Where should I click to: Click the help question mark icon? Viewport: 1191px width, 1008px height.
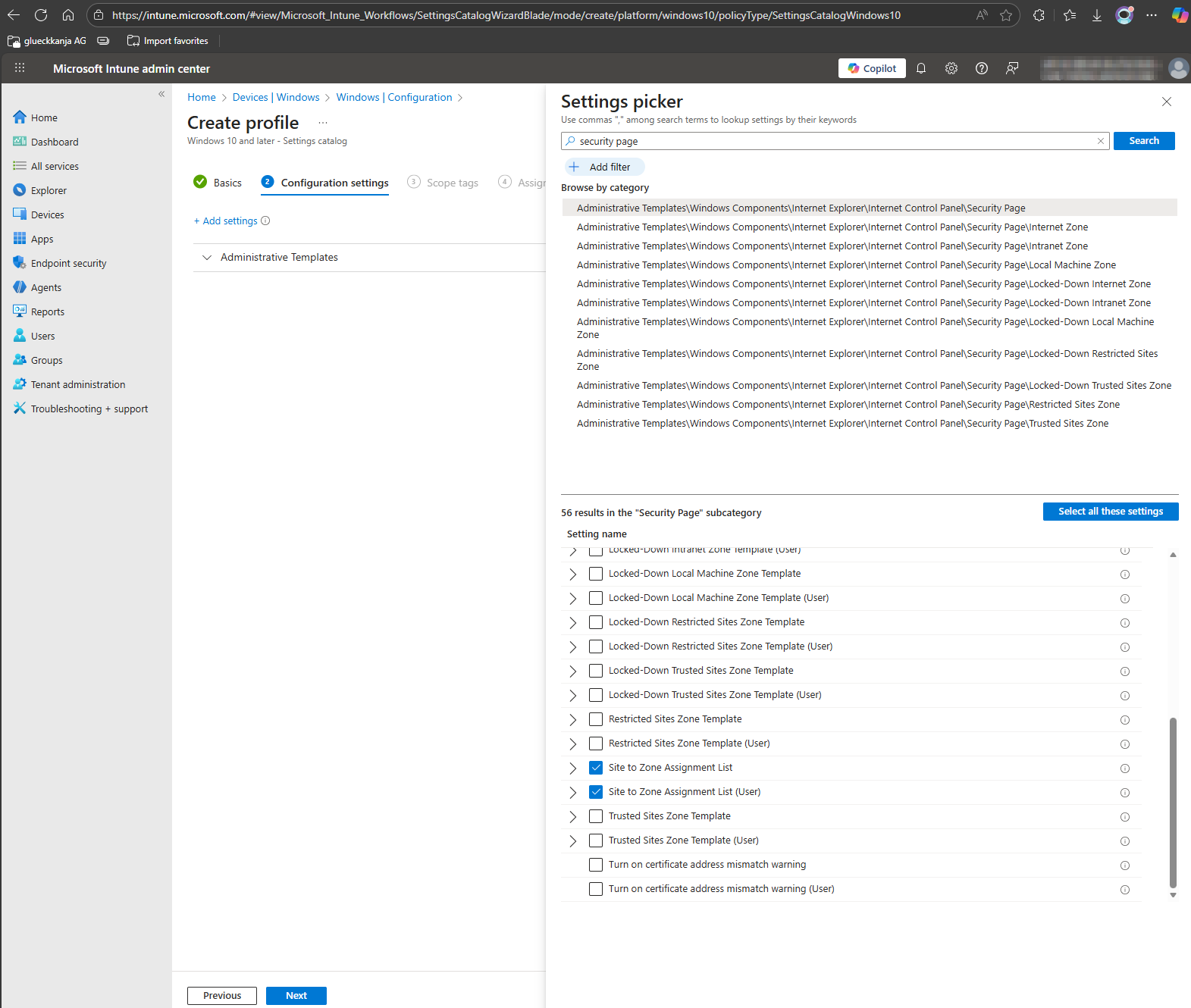982,68
